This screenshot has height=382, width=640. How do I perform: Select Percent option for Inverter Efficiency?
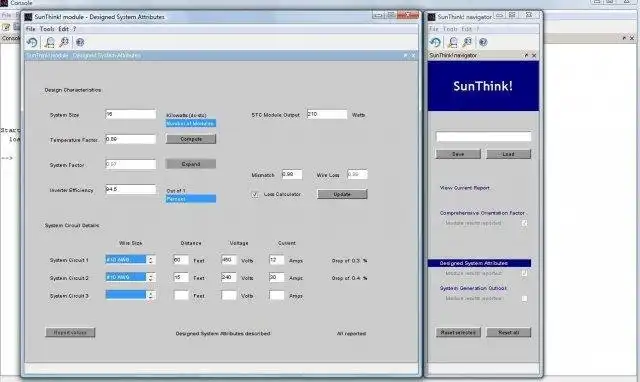click(x=191, y=199)
